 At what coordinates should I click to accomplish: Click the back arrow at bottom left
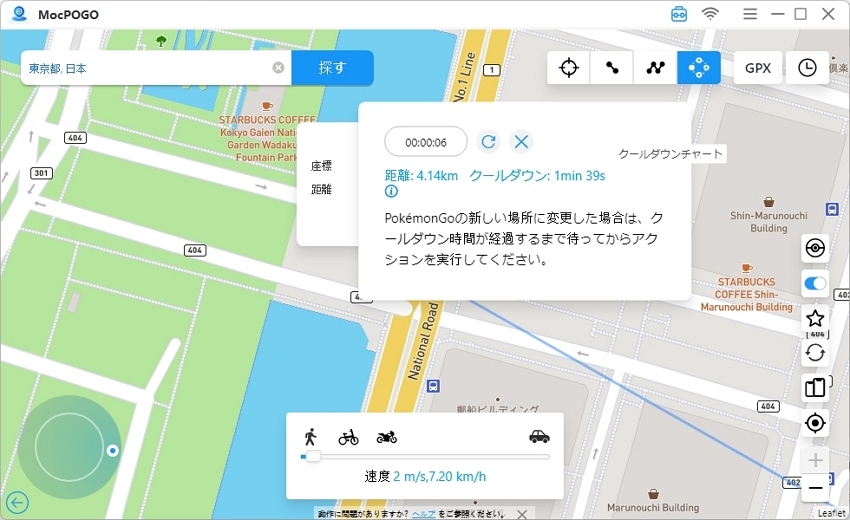[x=17, y=503]
